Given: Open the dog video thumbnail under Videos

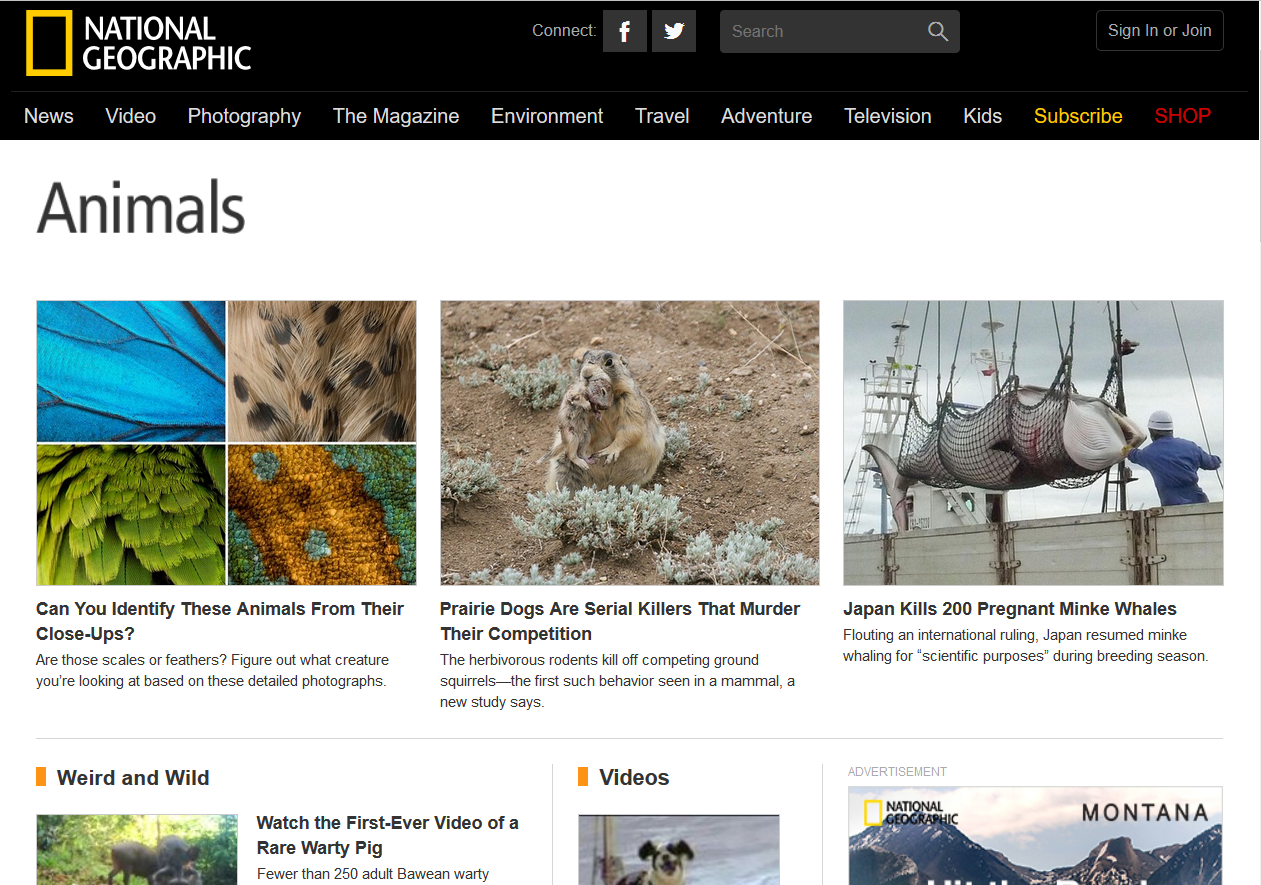Looking at the screenshot, I should pos(679,850).
